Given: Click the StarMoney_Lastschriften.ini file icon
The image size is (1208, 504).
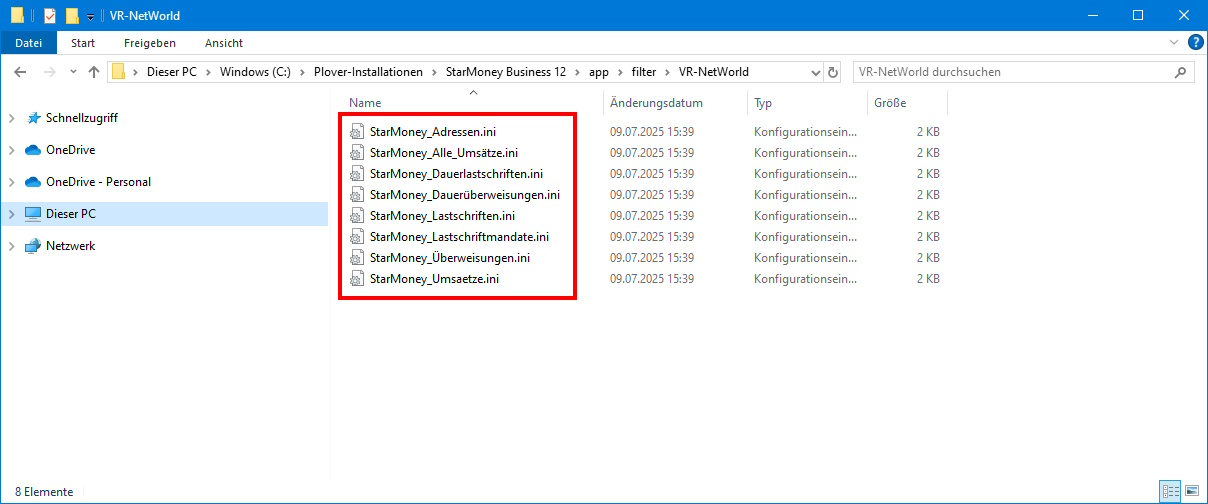Looking at the screenshot, I should pos(356,216).
